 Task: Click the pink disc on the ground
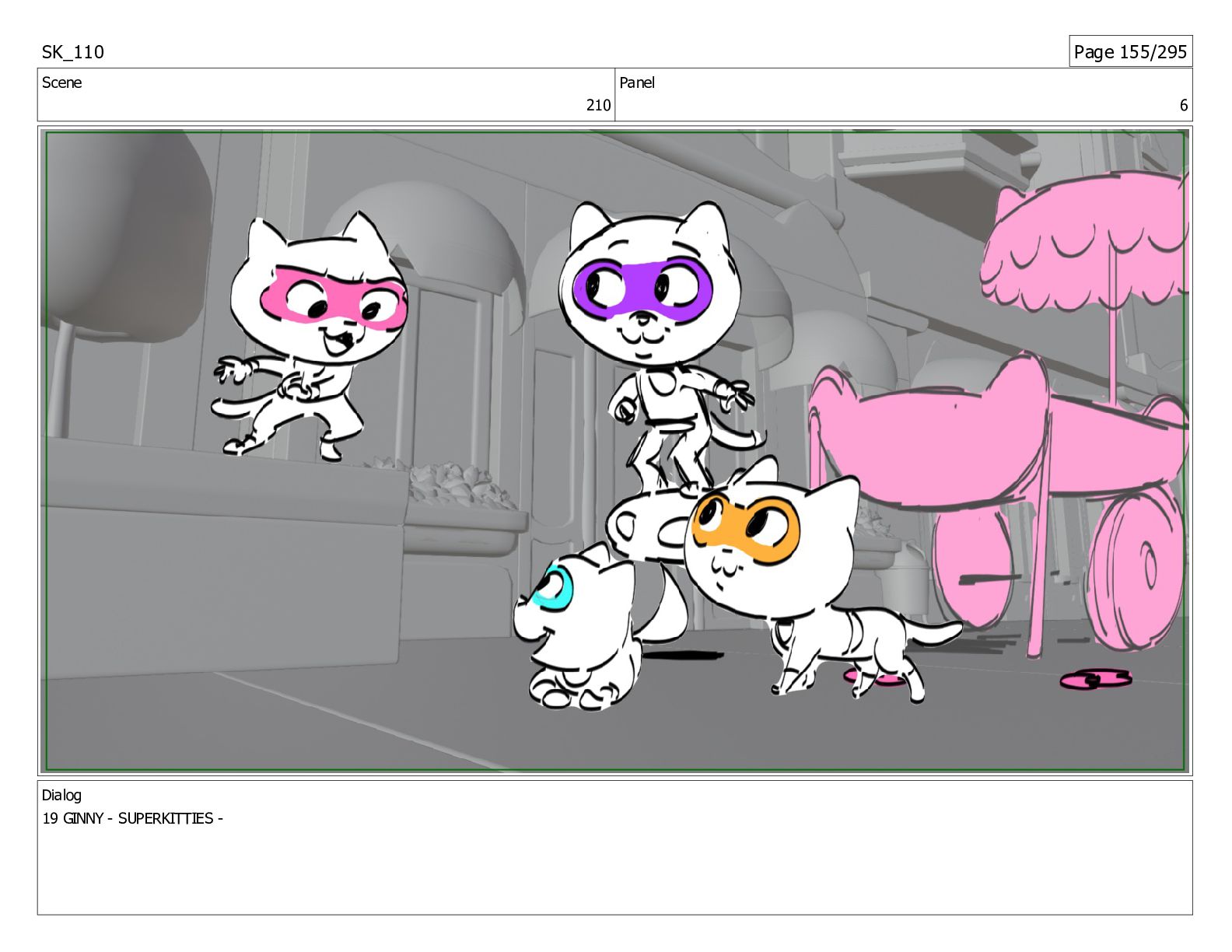pos(1096,680)
